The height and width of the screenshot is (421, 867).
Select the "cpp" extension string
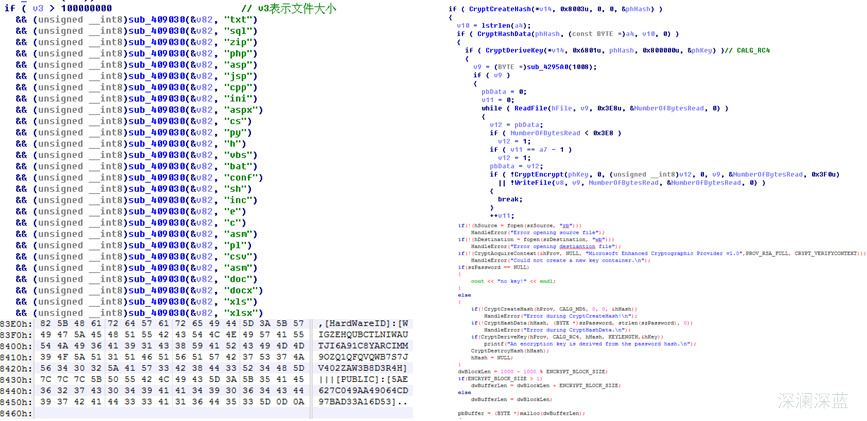click(241, 87)
